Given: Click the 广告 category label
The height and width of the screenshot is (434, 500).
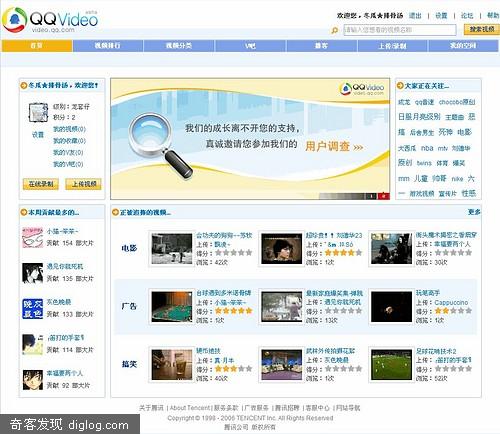Looking at the screenshot, I should (x=129, y=306).
